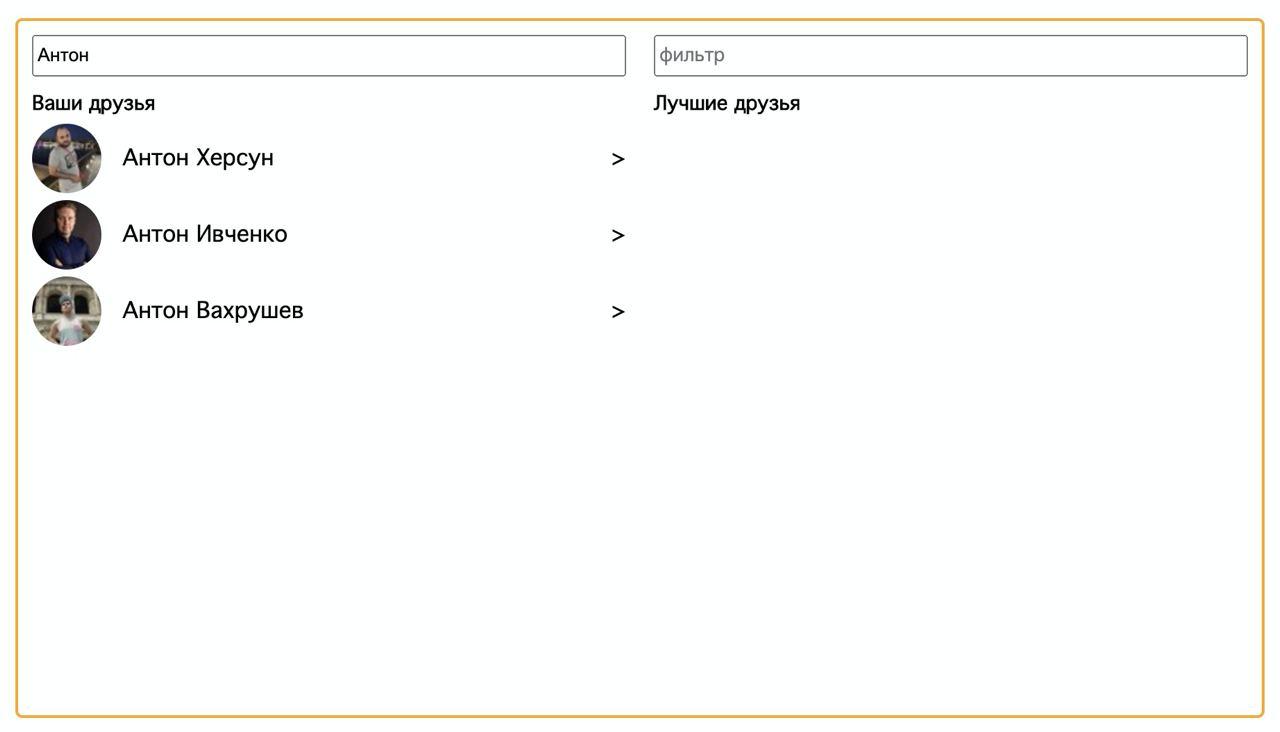The height and width of the screenshot is (732, 1280).
Task: Click the Лучшие друзья heading
Action: (x=727, y=103)
